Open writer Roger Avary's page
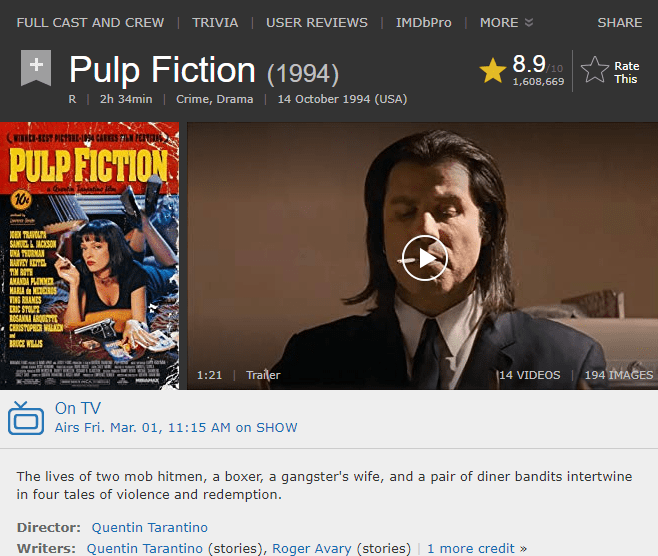The width and height of the screenshot is (658, 556). pyautogui.click(x=314, y=548)
